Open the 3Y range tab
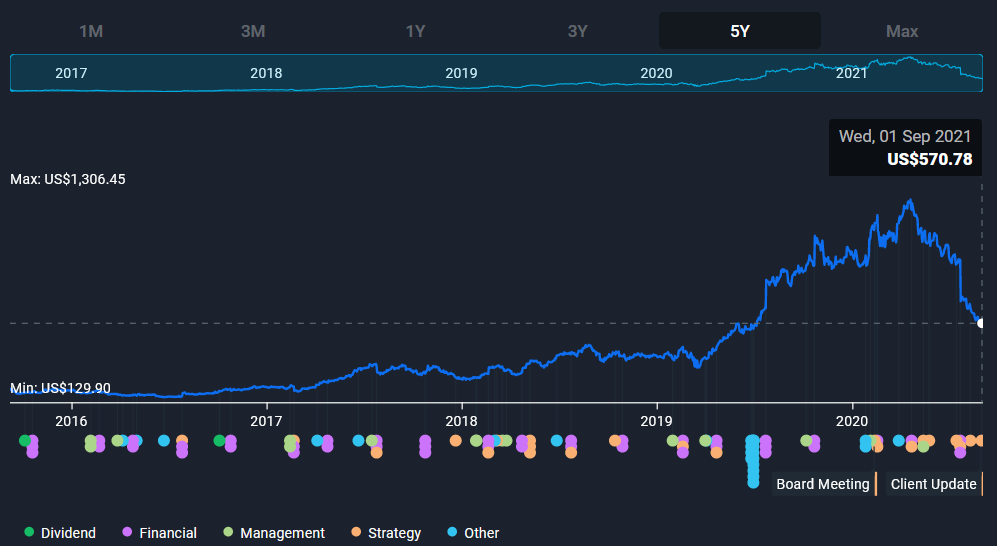 577,31
